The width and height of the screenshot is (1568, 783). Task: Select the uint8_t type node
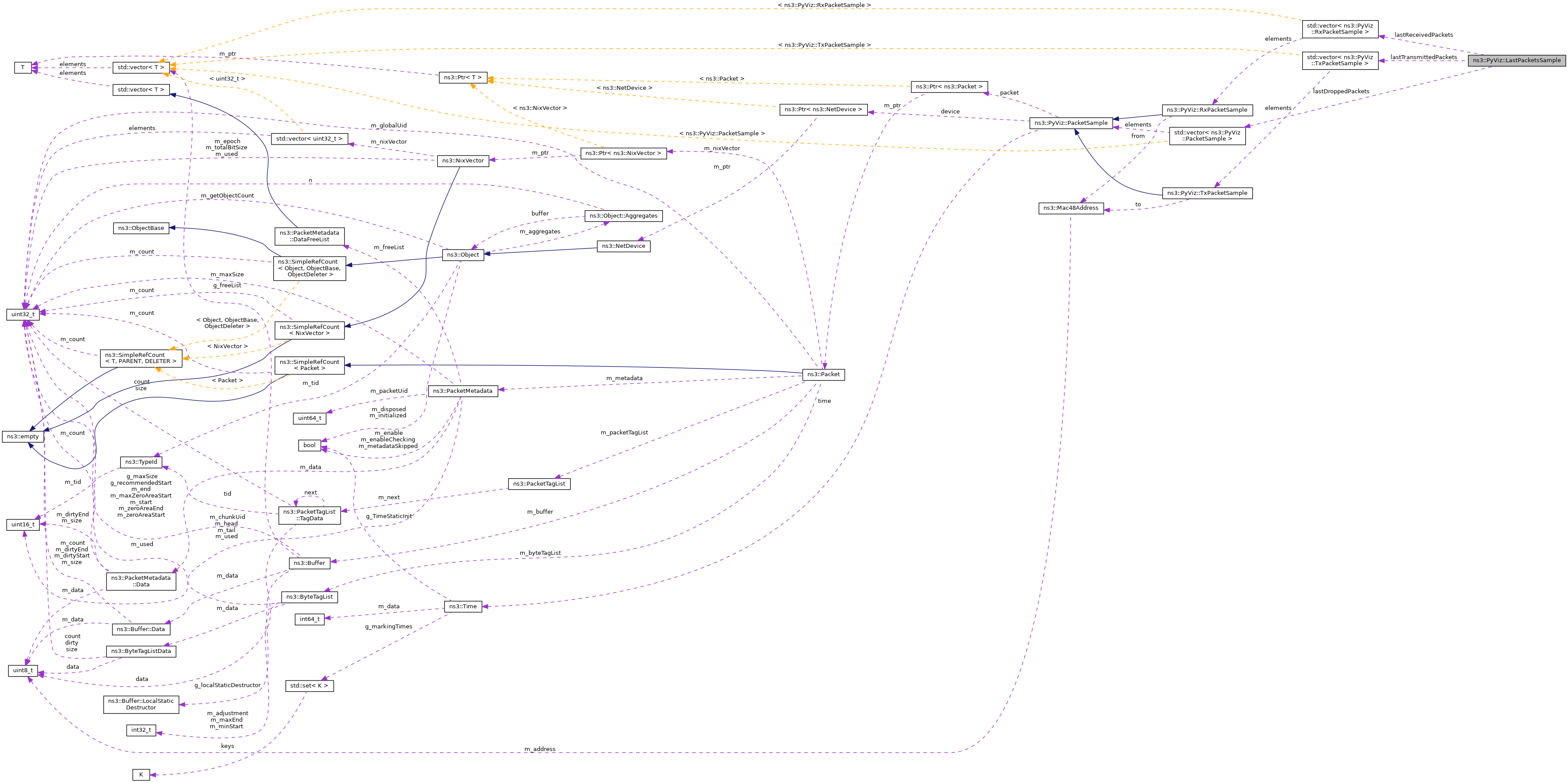23,671
